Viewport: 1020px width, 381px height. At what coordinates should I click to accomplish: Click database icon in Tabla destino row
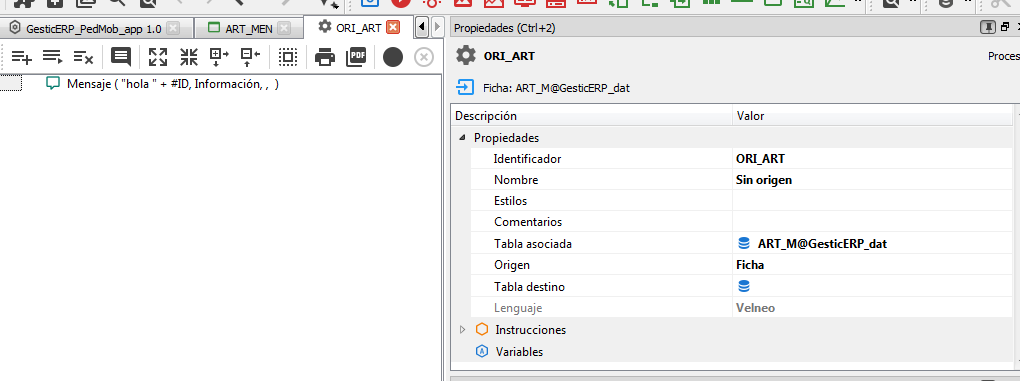744,286
